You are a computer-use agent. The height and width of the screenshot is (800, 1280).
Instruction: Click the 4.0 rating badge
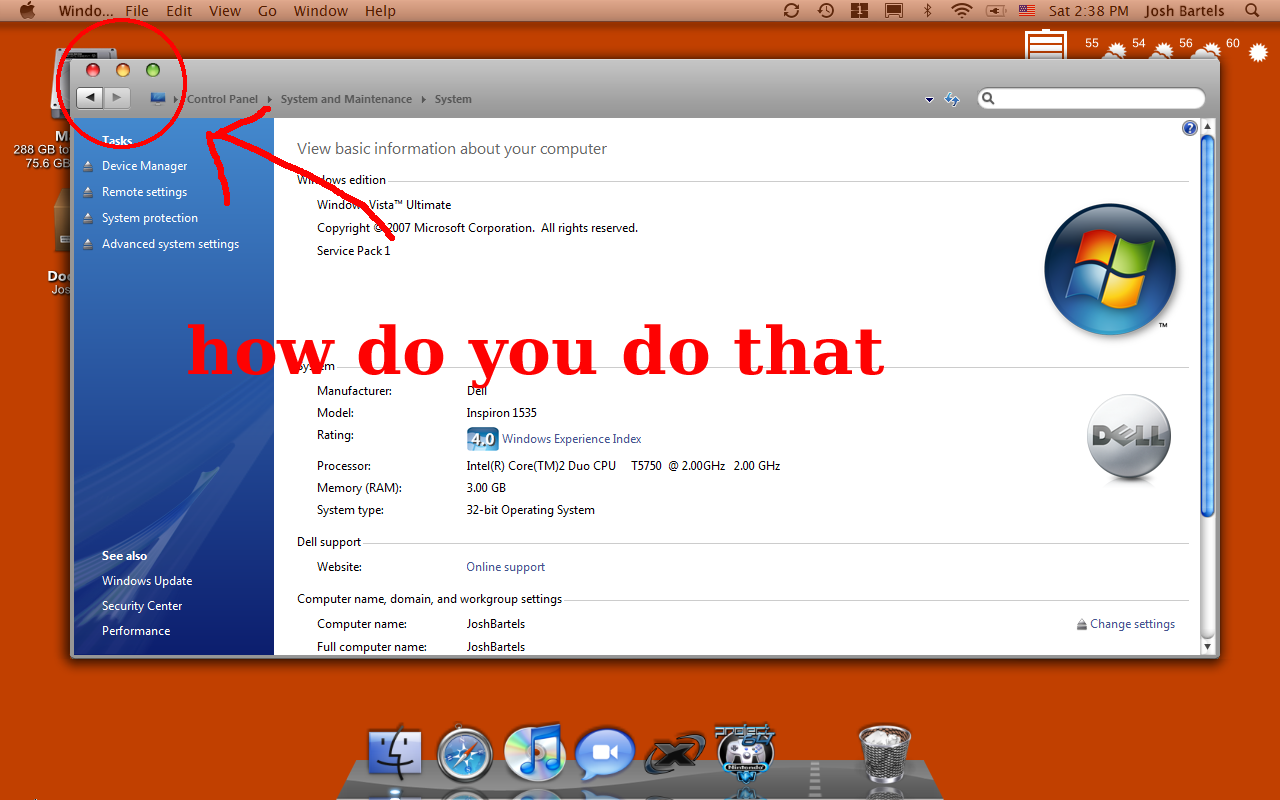pos(482,439)
